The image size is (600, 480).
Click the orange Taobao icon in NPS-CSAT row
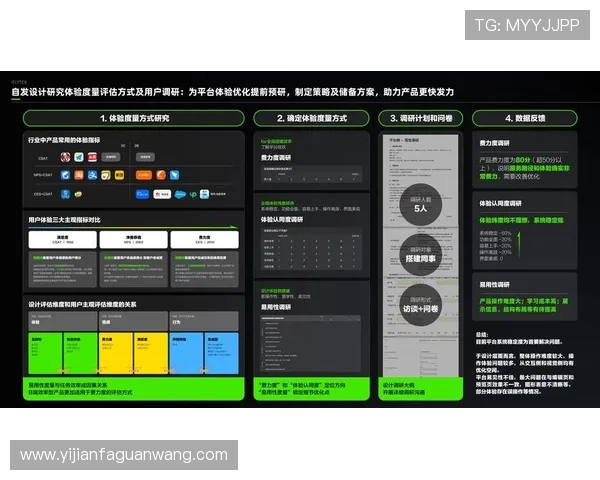point(79,175)
